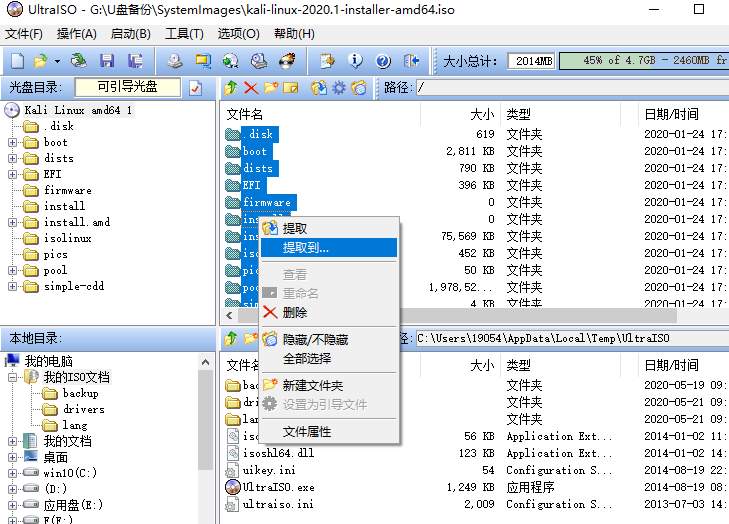Screen dimensions: 729x524
Task: Click the horizontal scrollbar left arrow
Action: pyautogui.click(x=229, y=315)
